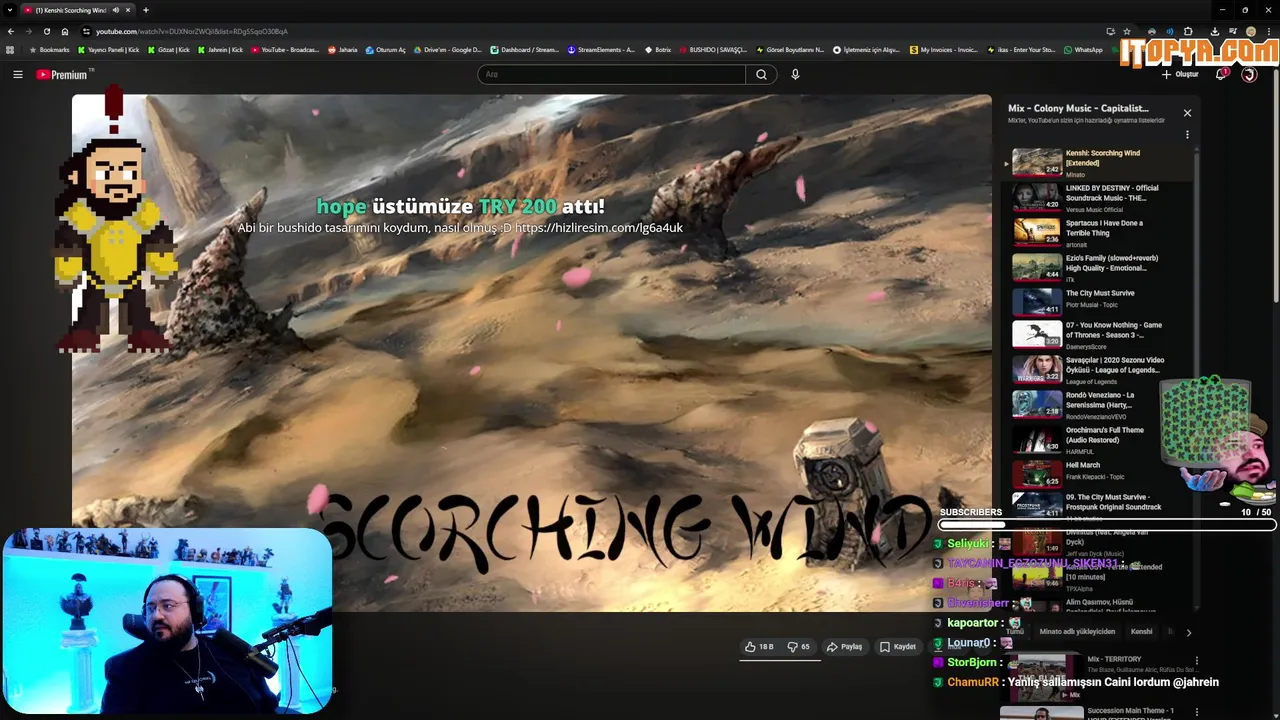The image size is (1280, 720).
Task: Dislike the video with thumbs down
Action: [x=799, y=647]
